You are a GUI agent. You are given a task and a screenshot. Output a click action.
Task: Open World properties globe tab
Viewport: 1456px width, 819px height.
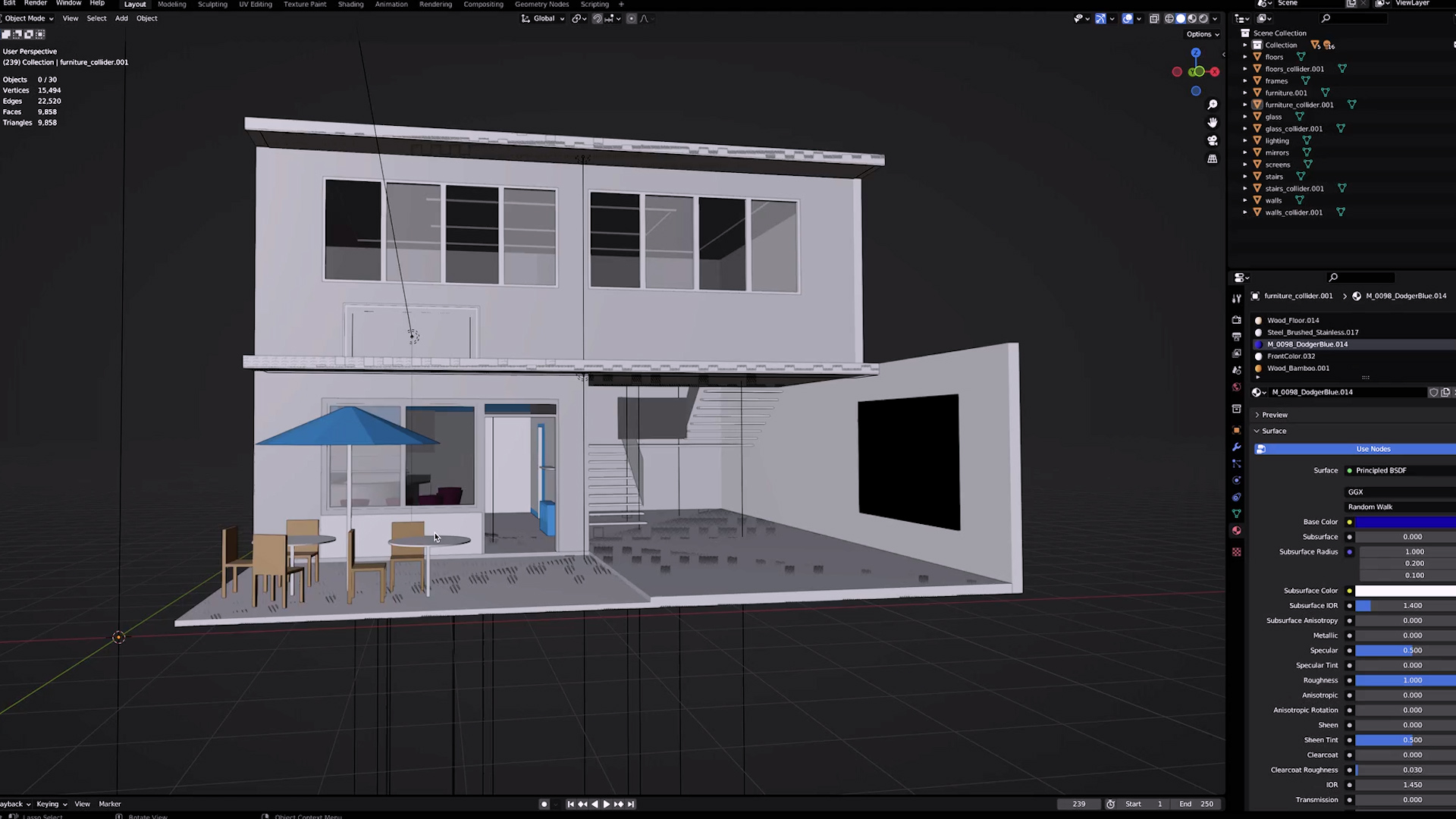click(x=1237, y=388)
